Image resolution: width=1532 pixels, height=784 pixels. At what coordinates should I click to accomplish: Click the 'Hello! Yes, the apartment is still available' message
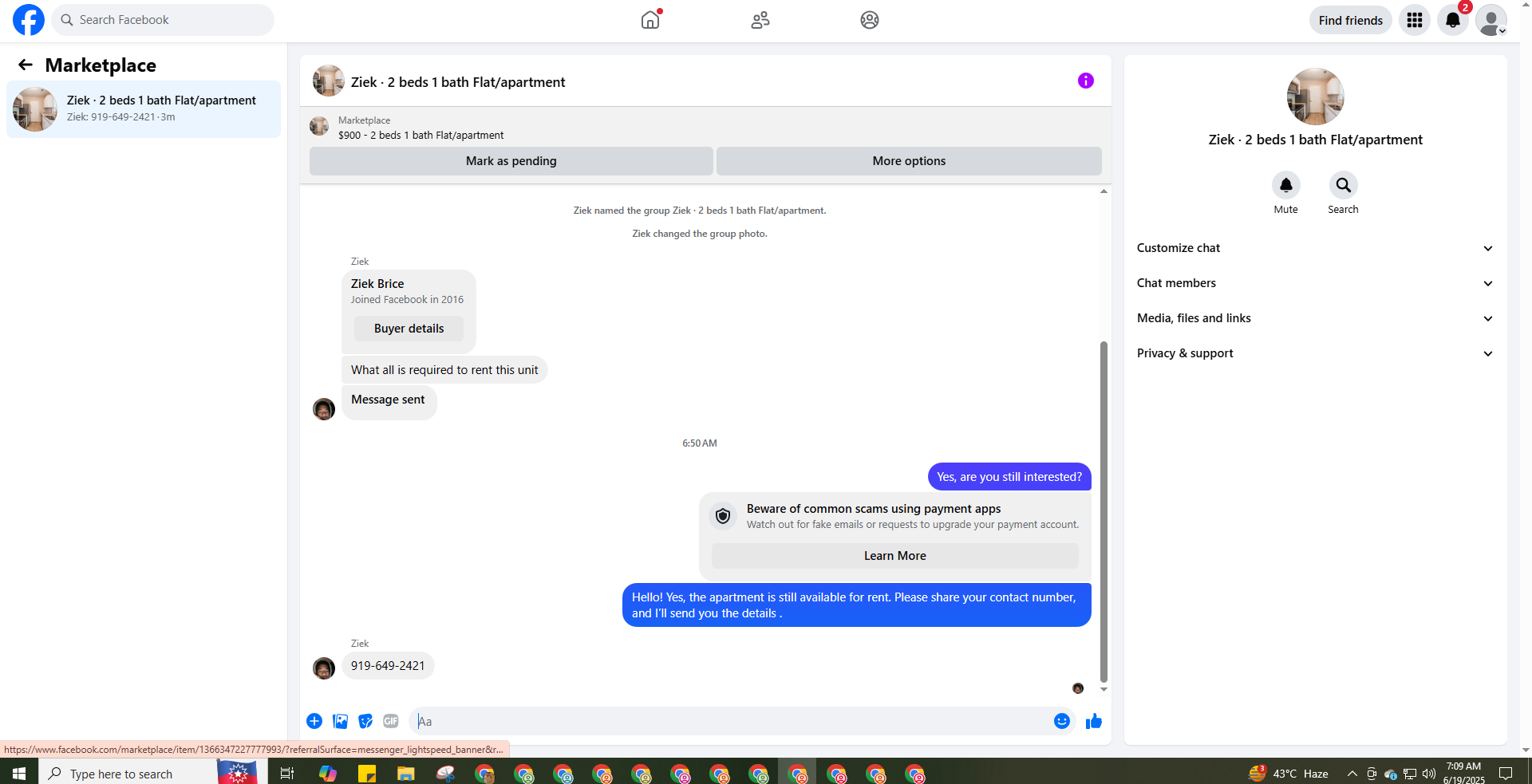pos(857,605)
